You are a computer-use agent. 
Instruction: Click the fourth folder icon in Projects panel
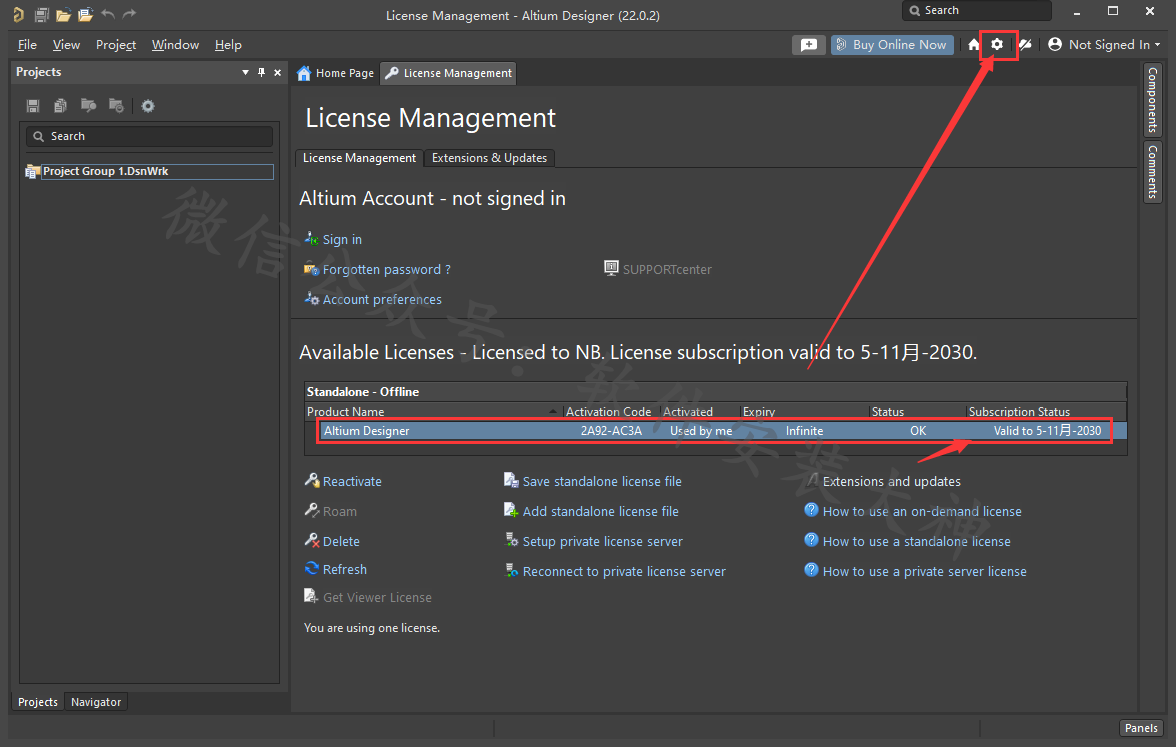point(116,106)
